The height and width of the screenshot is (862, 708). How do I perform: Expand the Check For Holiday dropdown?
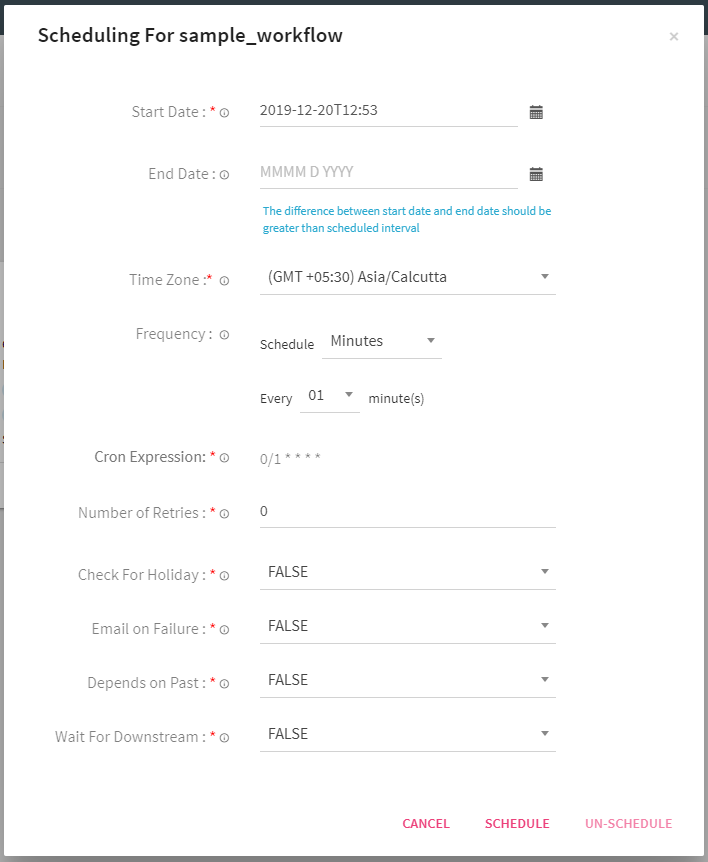click(x=407, y=572)
